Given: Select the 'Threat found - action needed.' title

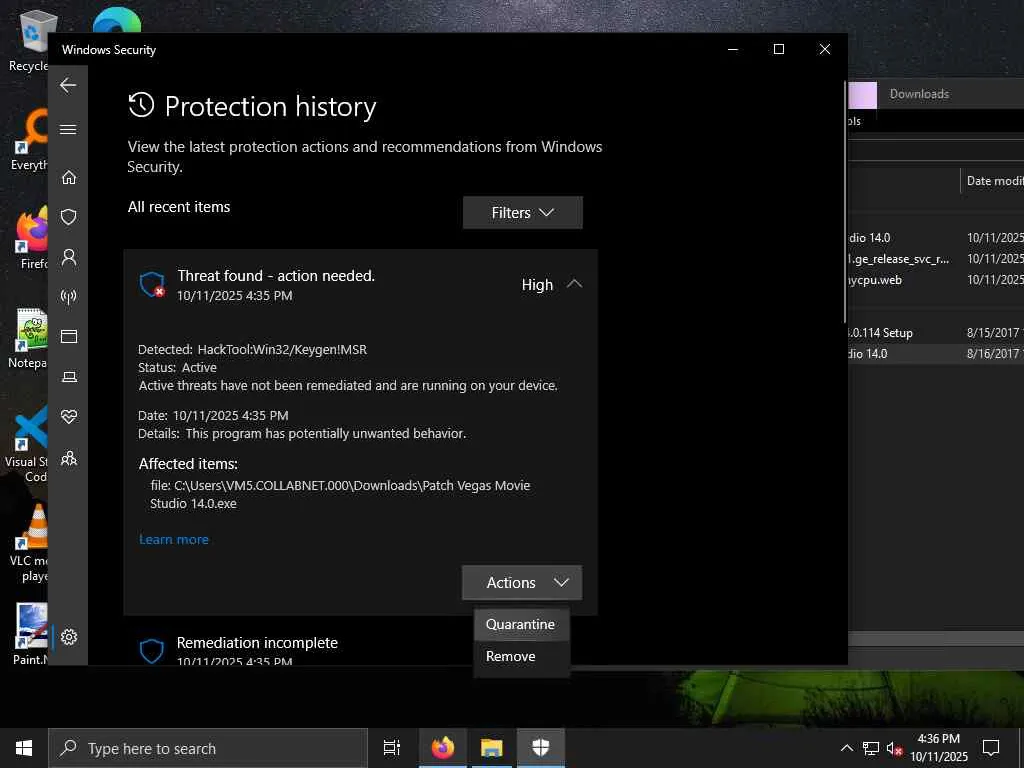Looking at the screenshot, I should point(276,276).
